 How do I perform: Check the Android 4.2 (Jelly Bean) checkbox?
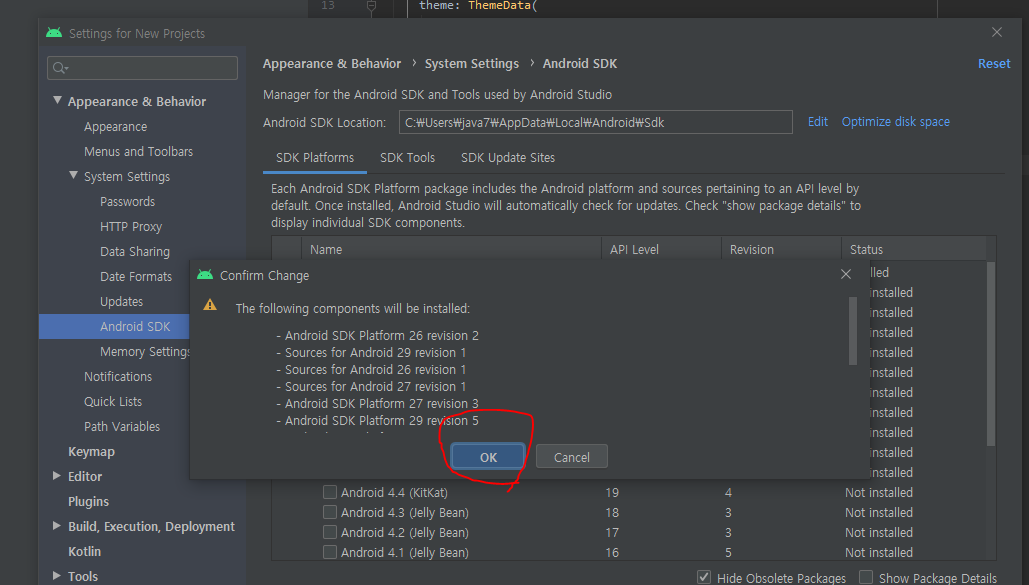point(330,532)
